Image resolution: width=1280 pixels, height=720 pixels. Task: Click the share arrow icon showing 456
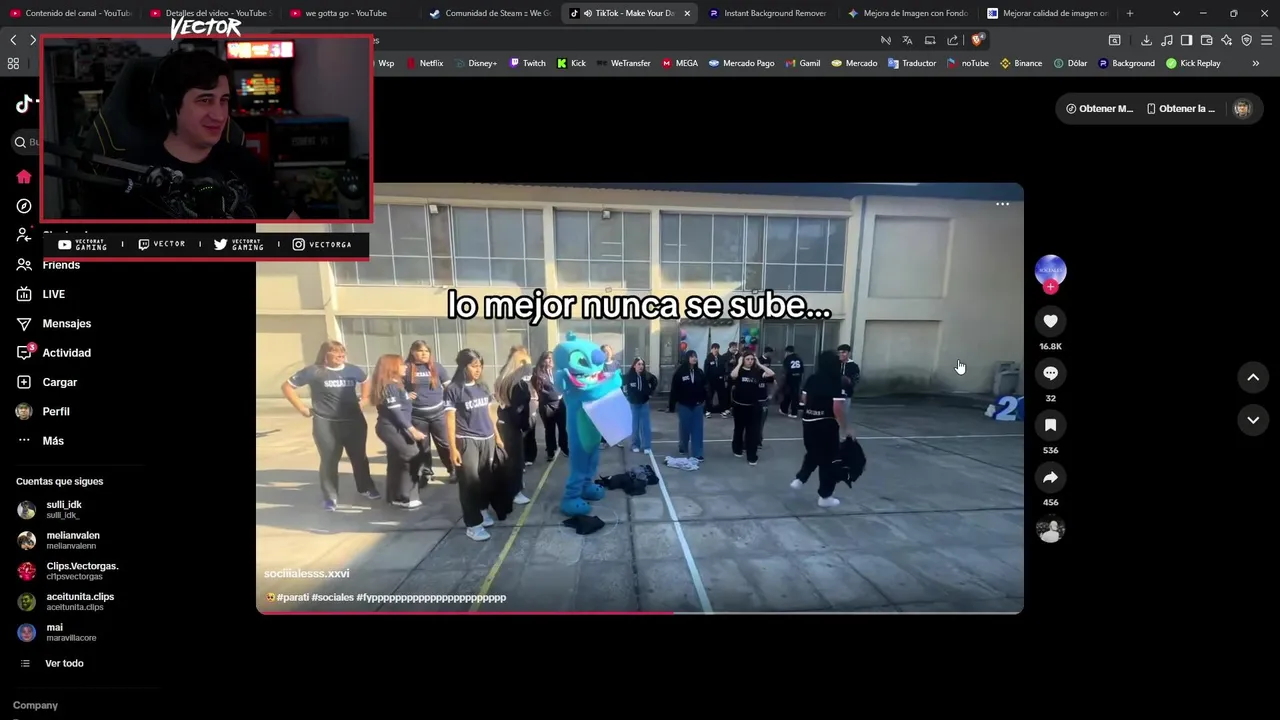pos(1050,477)
